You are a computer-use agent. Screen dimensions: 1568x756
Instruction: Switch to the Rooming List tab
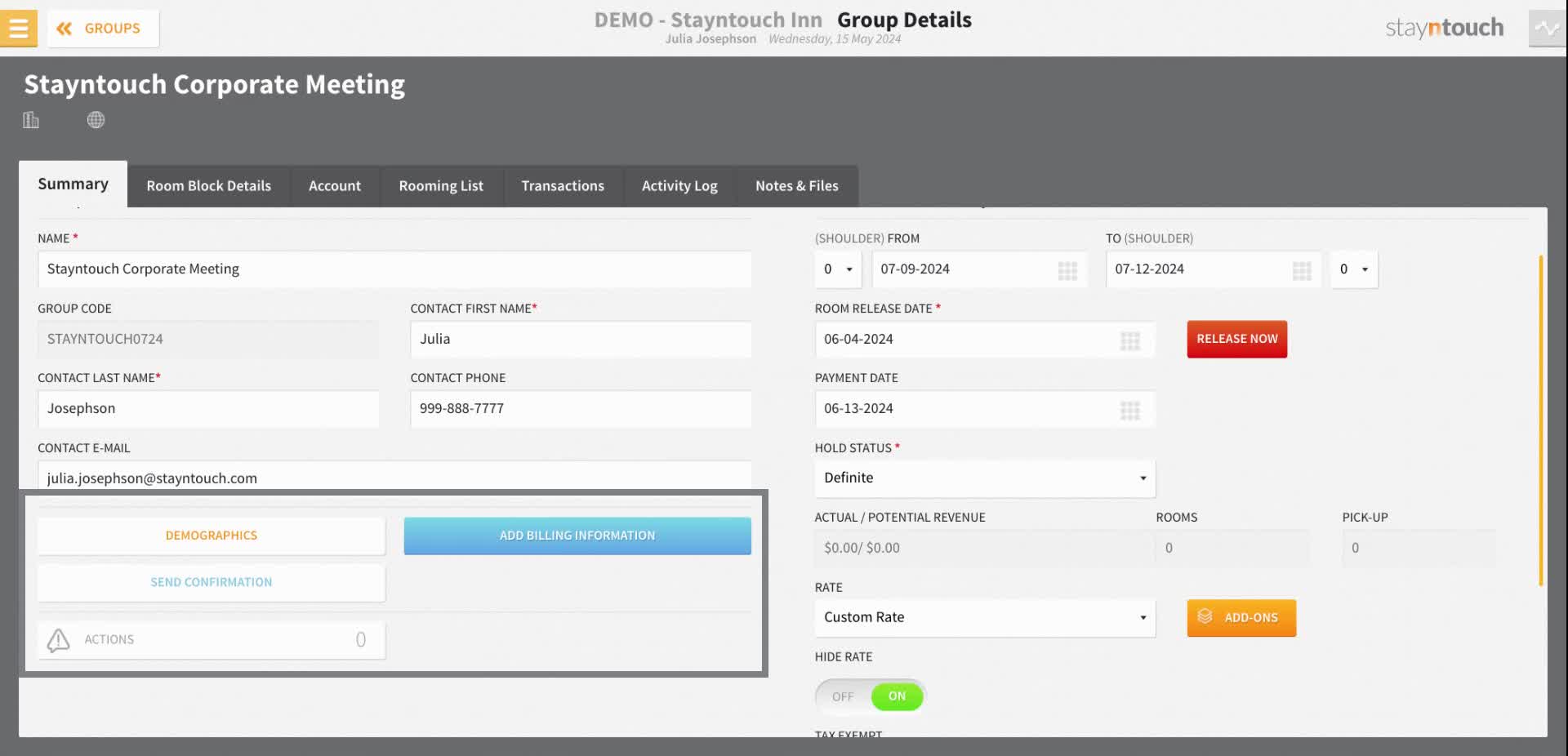point(441,186)
